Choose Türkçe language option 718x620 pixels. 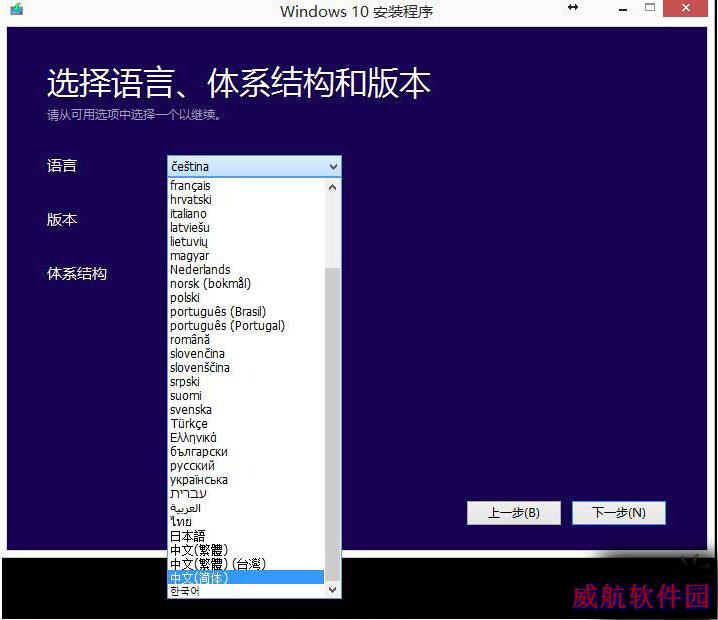[246, 424]
